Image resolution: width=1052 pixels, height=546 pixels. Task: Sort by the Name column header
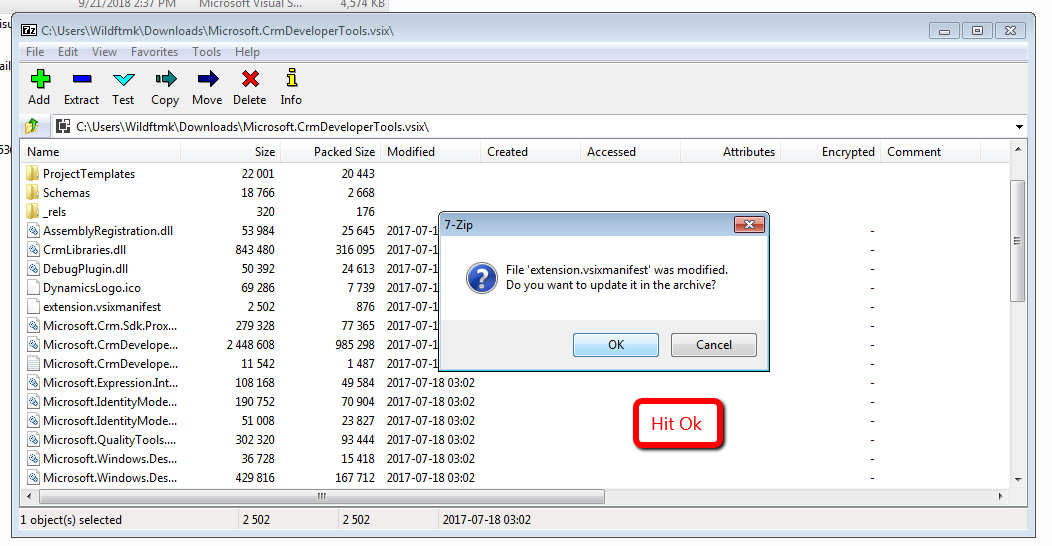coord(101,152)
